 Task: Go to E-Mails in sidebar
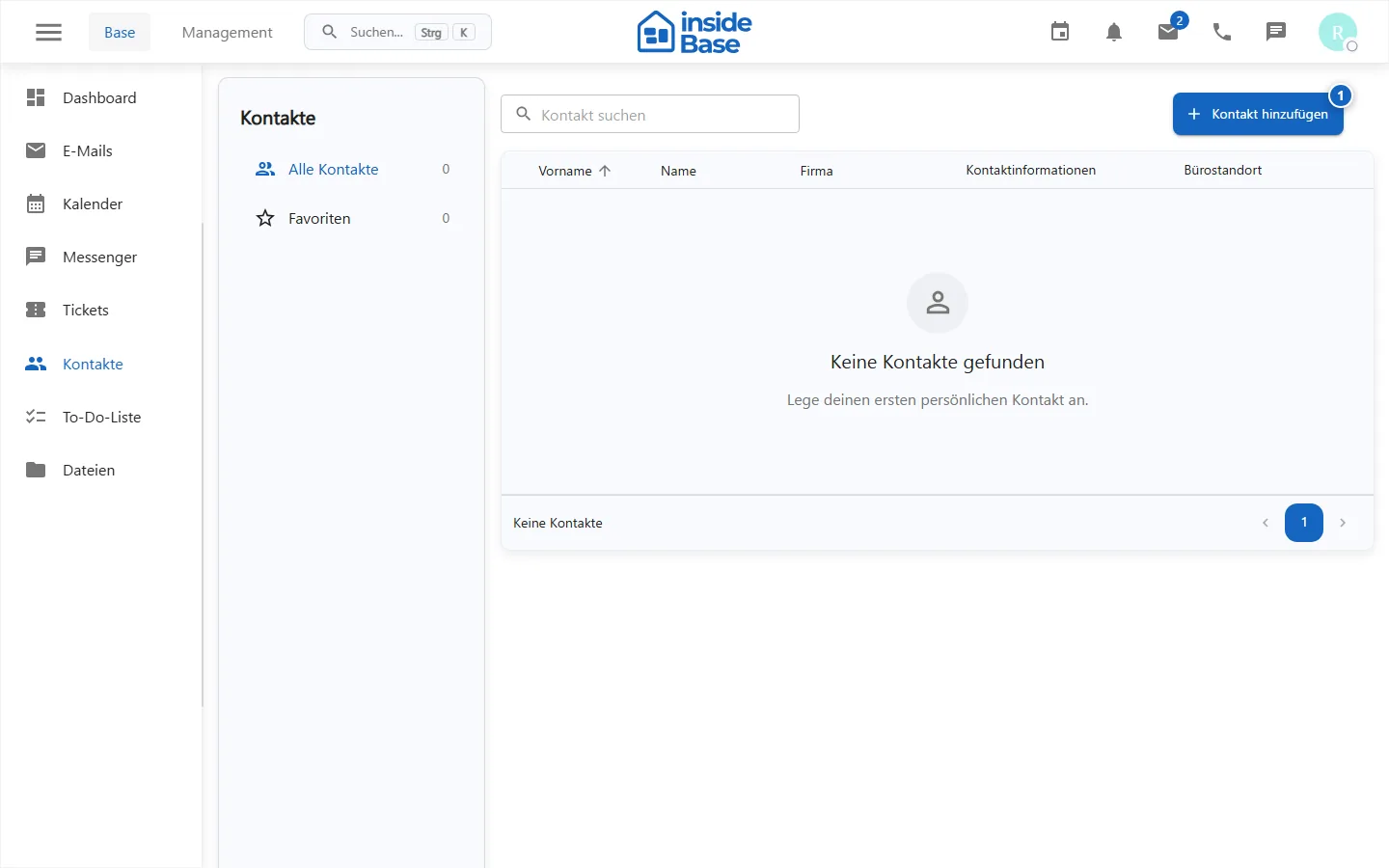click(100, 150)
